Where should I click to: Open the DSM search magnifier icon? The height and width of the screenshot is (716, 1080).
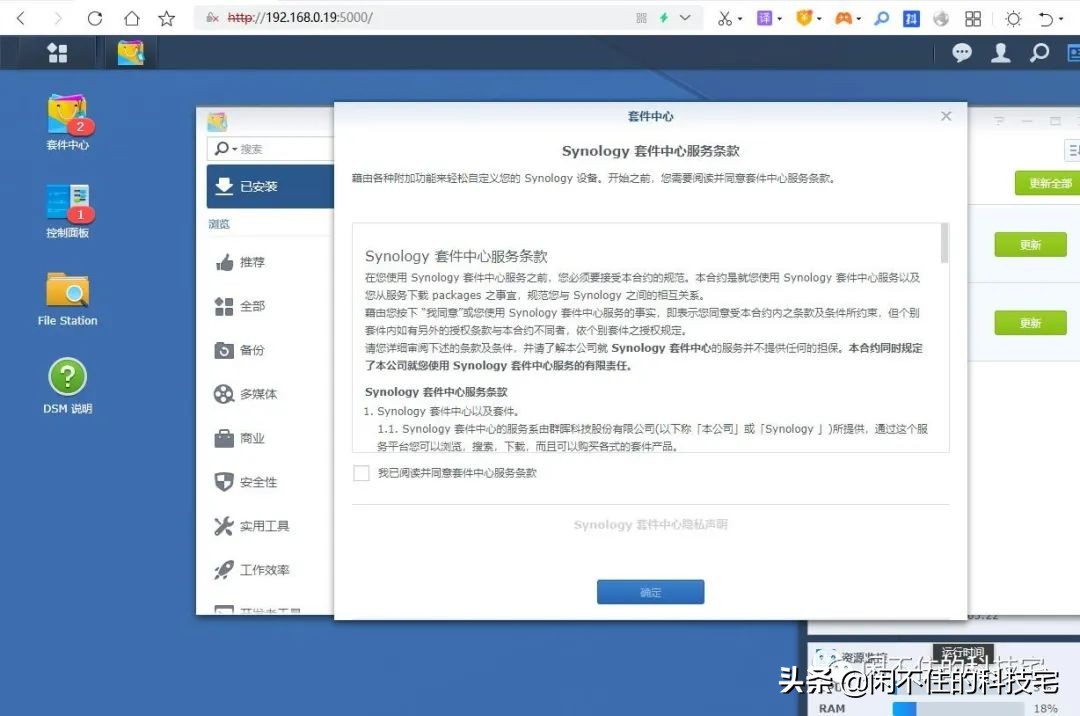1041,53
